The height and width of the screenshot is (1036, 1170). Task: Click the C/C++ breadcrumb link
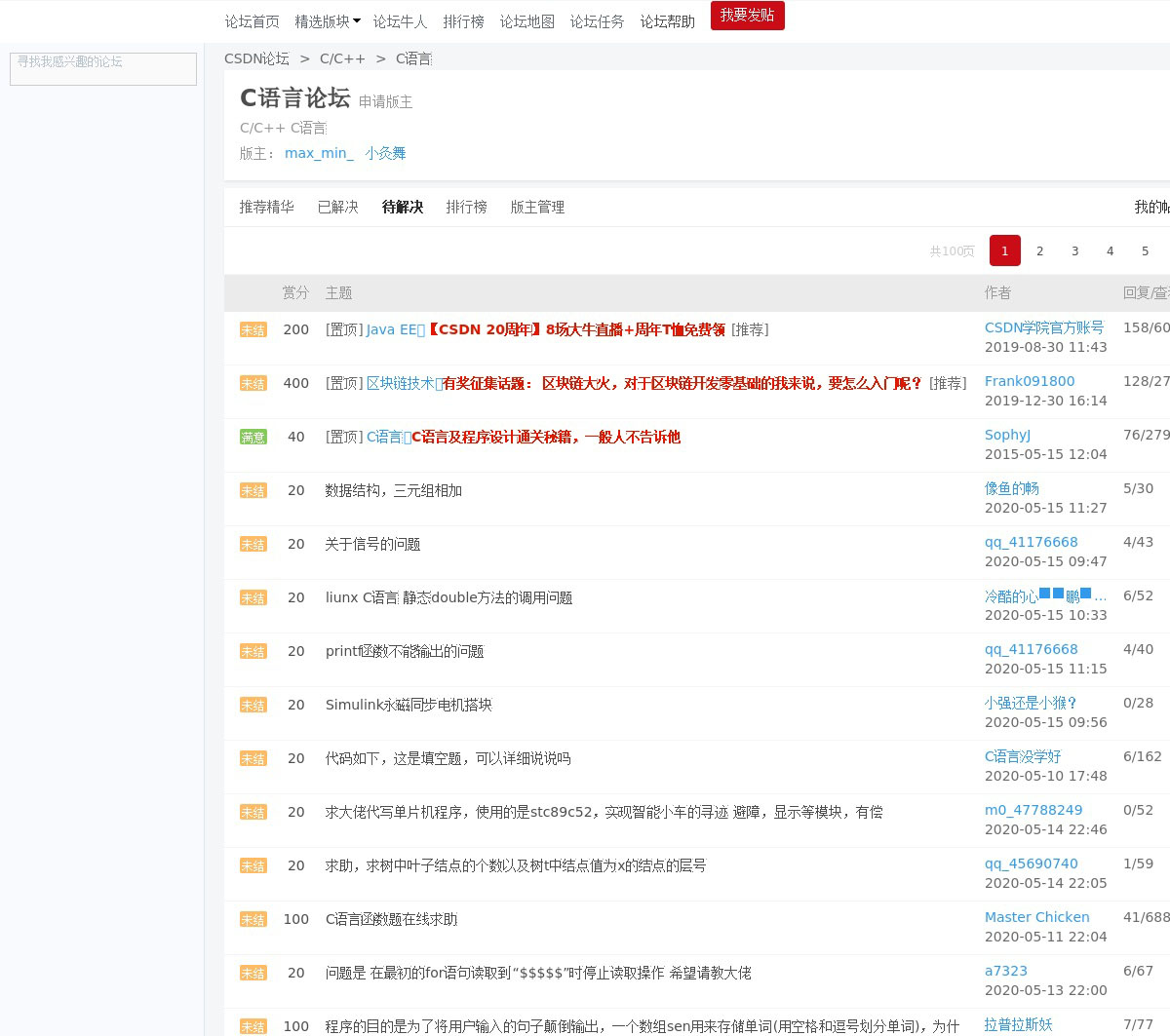tap(342, 58)
